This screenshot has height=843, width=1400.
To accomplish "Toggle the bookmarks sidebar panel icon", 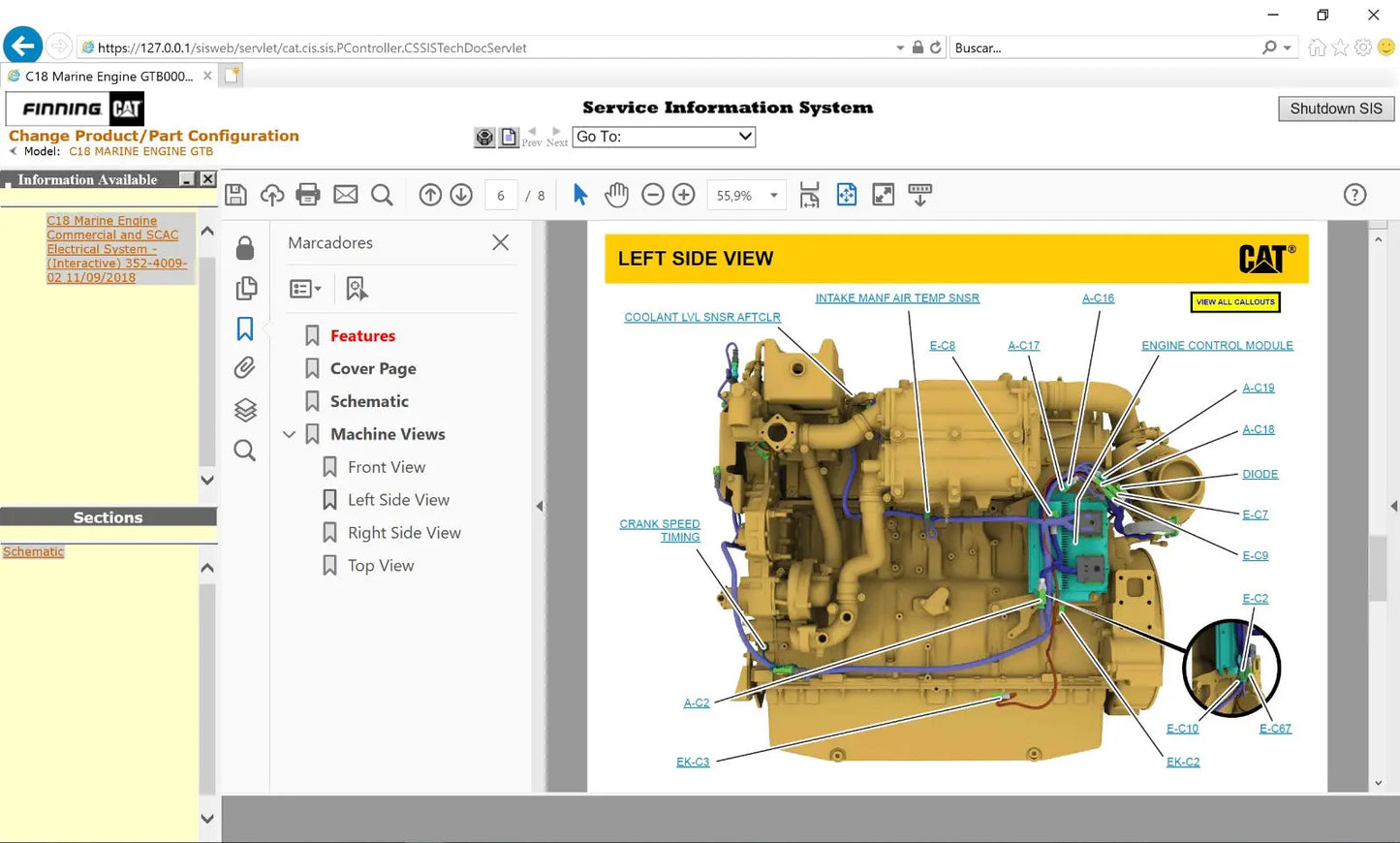I will coord(245,328).
